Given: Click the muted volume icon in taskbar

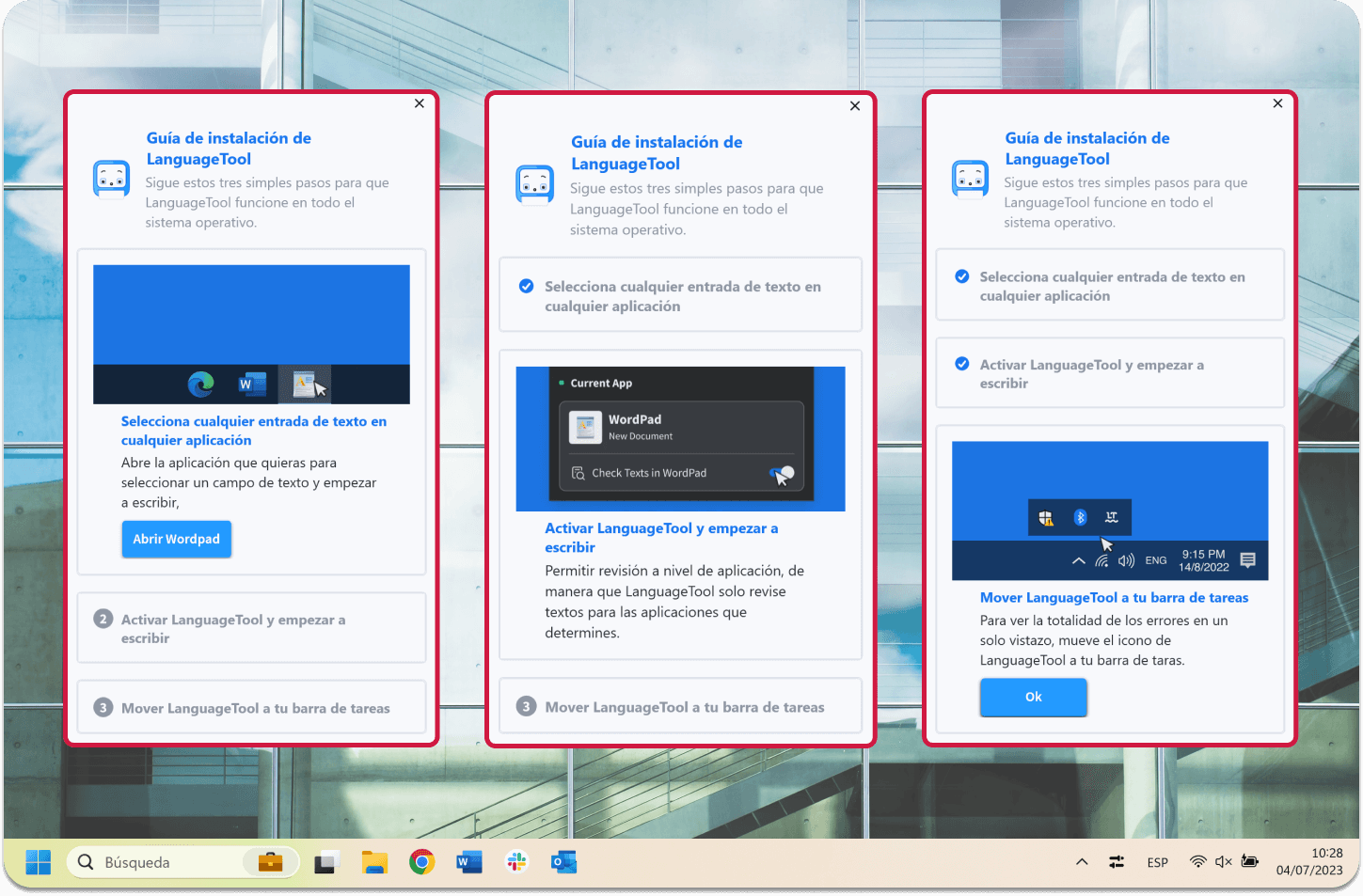Looking at the screenshot, I should tap(1224, 862).
